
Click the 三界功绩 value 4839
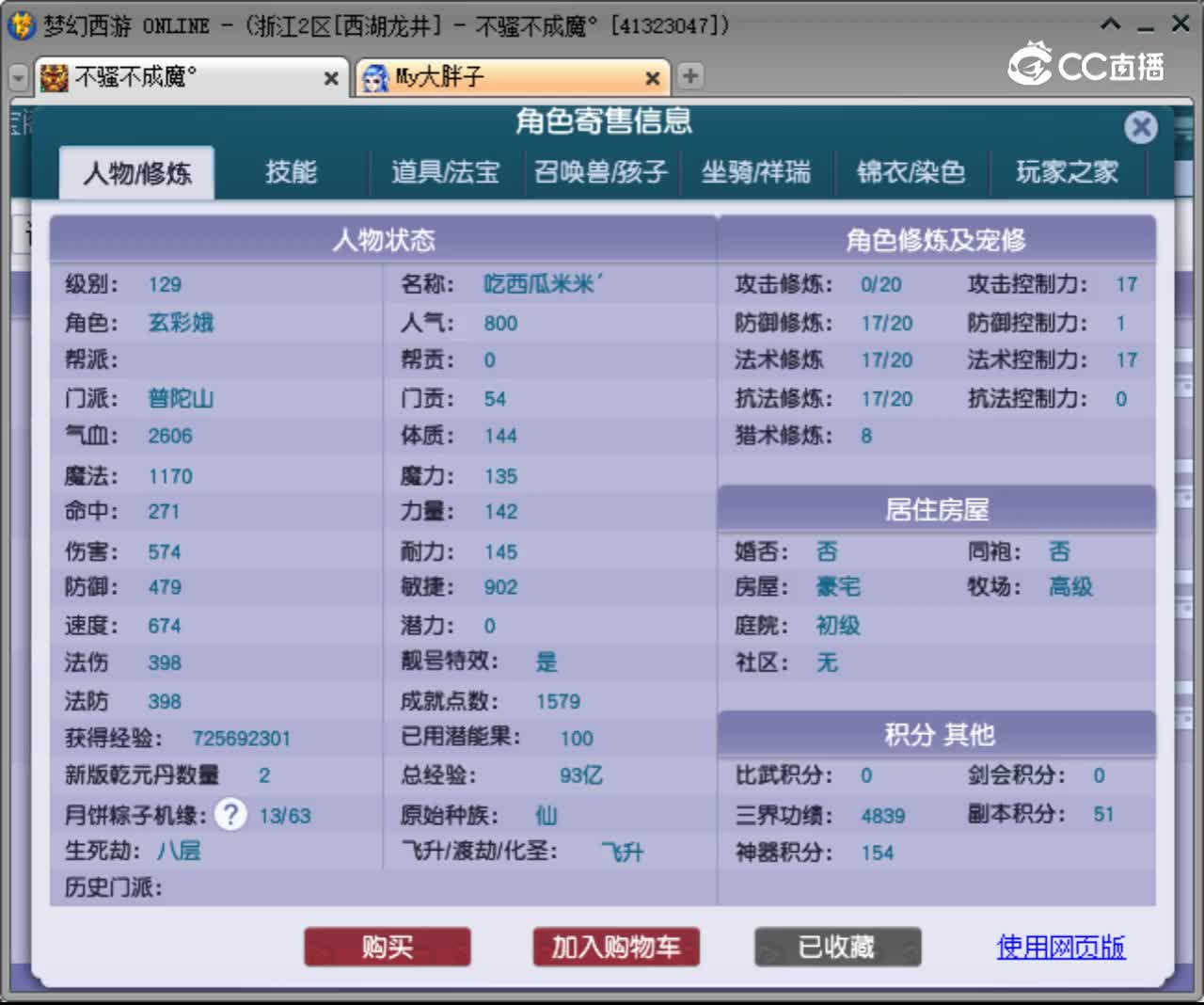click(883, 816)
